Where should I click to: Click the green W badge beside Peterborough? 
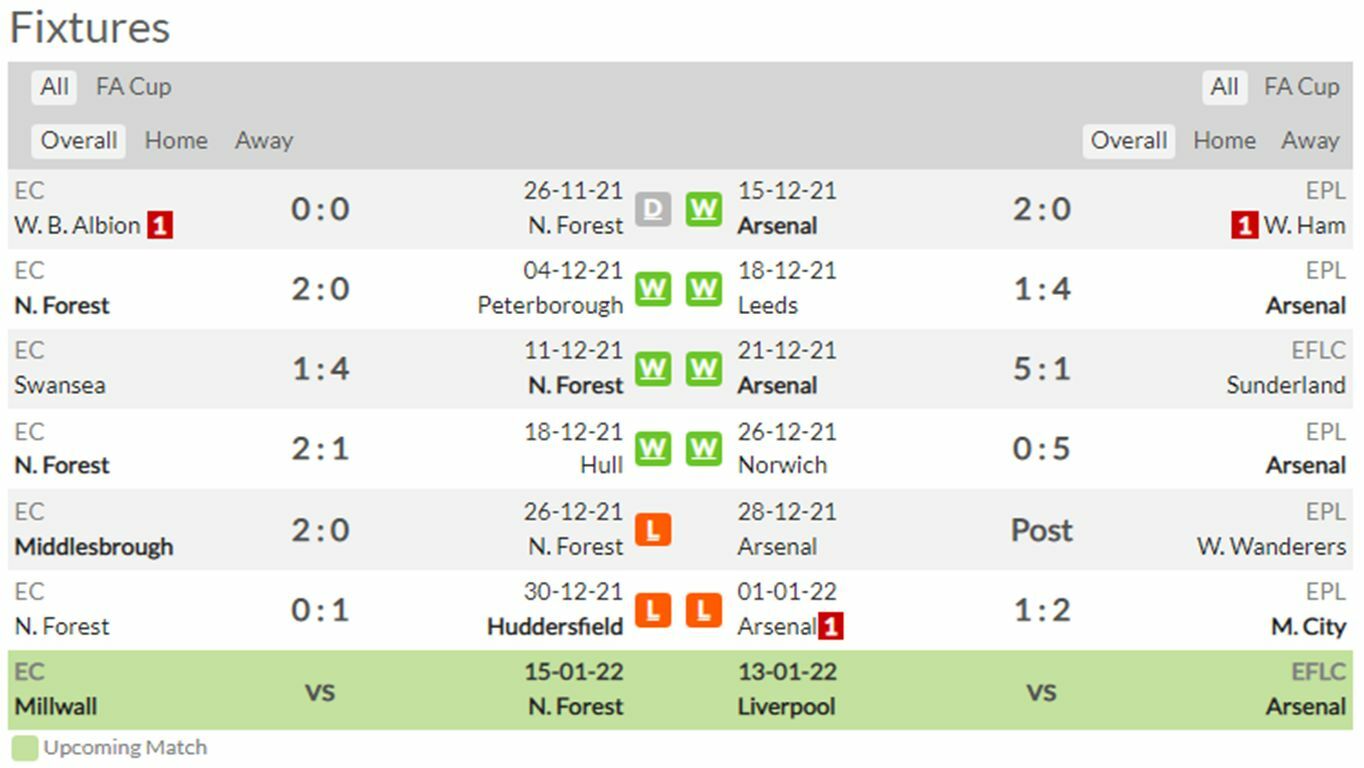653,289
